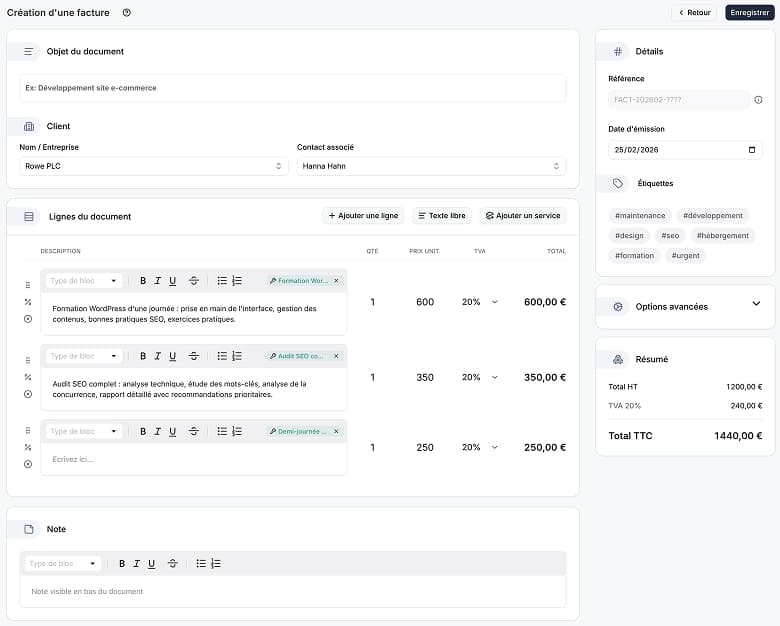Remove the Formation WordPress service chip
Screen dimensions: 780x626
pos(336,281)
